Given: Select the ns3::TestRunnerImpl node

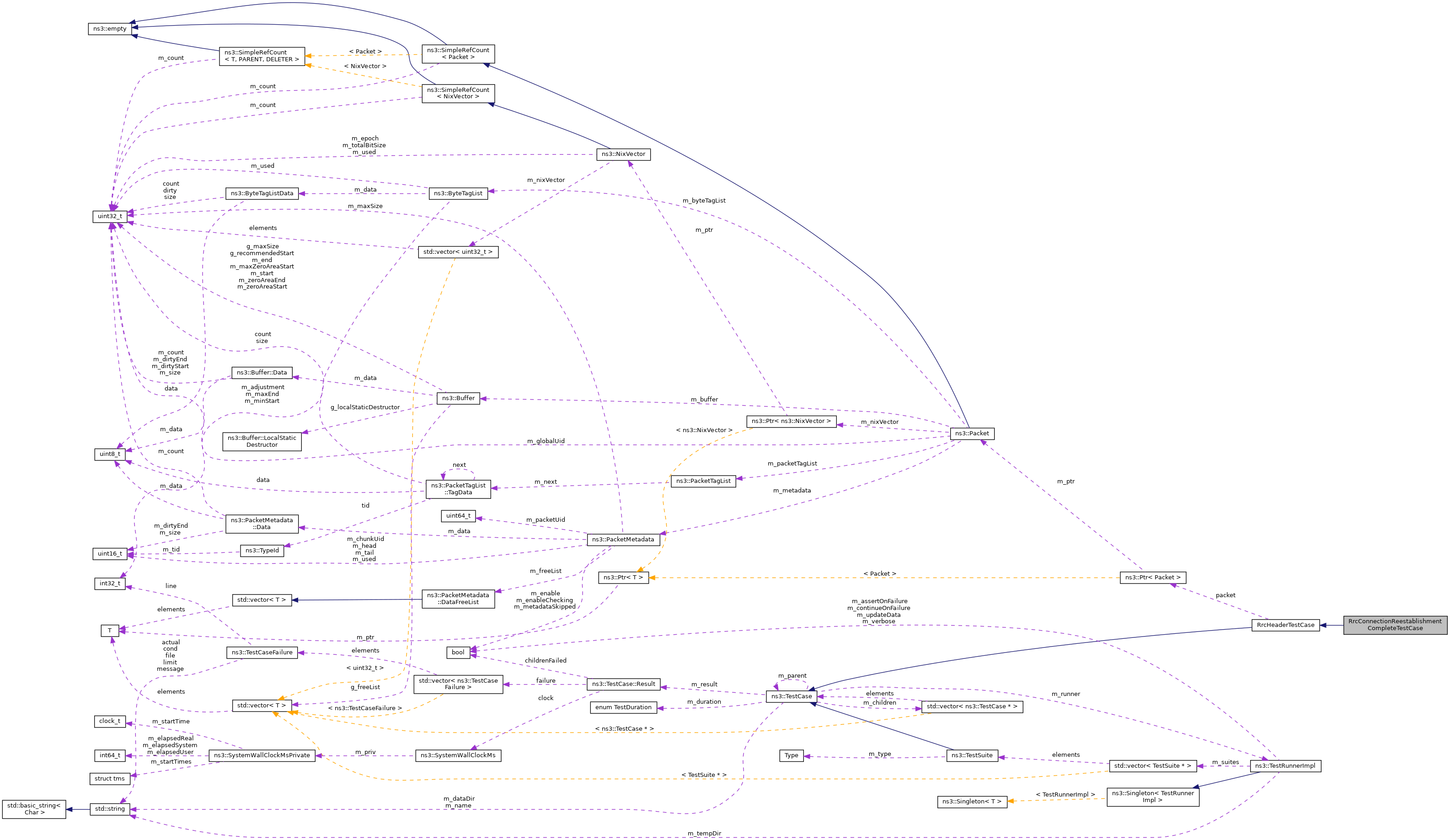Looking at the screenshot, I should (1285, 766).
